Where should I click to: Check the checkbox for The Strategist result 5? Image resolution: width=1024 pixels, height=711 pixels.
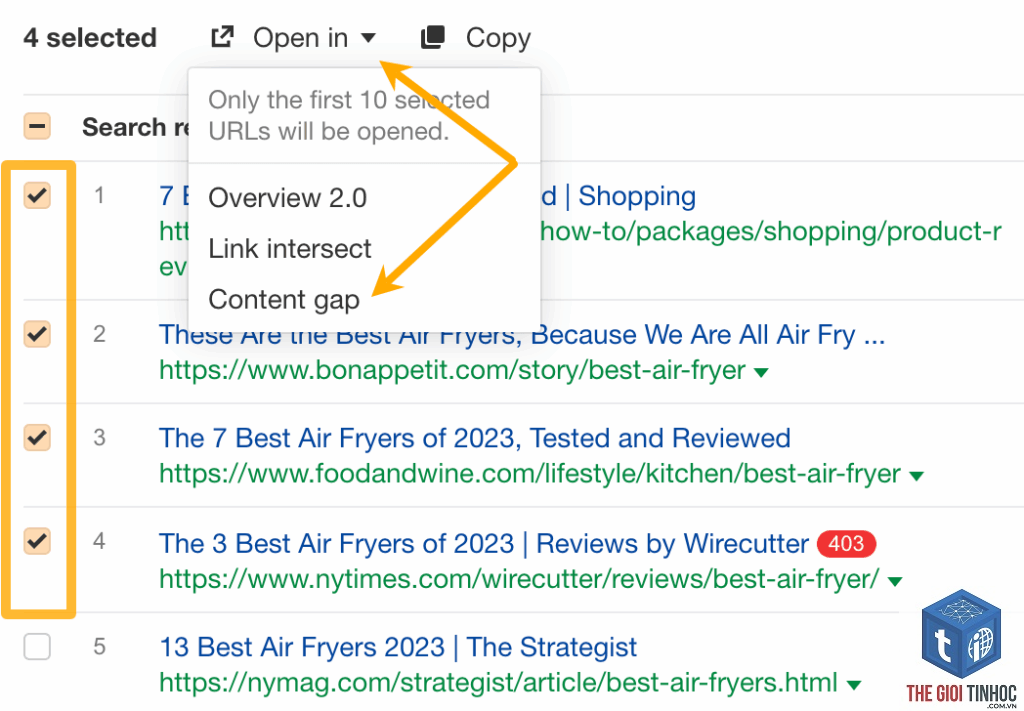click(37, 647)
